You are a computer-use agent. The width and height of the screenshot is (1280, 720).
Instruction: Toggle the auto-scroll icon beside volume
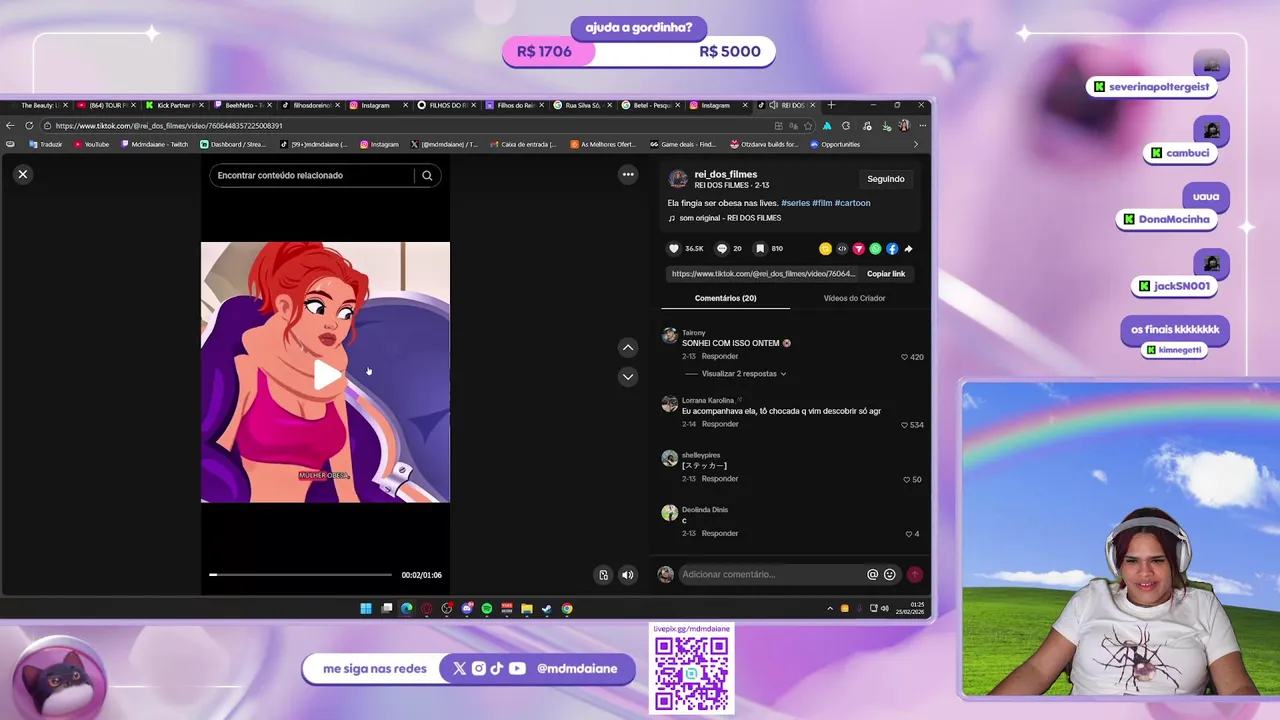(x=603, y=575)
